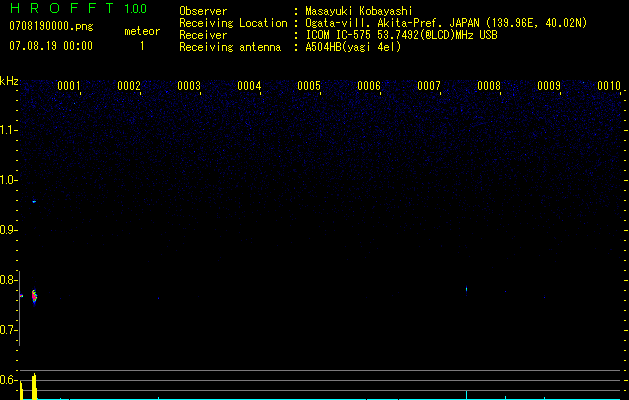Click the small cyan echo near 0.95 kHz
Viewport: 629px width, 400px height.
(34, 201)
